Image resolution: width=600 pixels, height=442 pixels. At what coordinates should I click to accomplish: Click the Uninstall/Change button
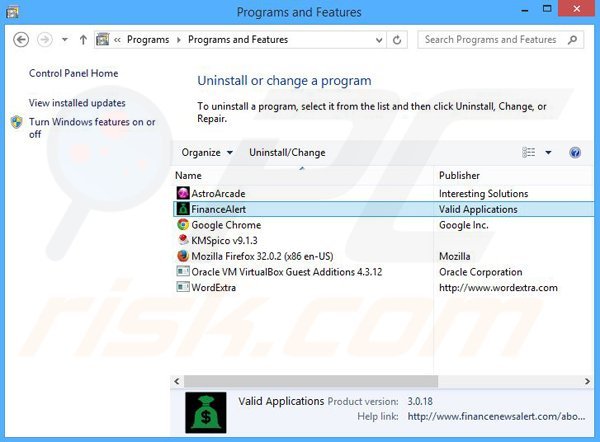pyautogui.click(x=287, y=152)
